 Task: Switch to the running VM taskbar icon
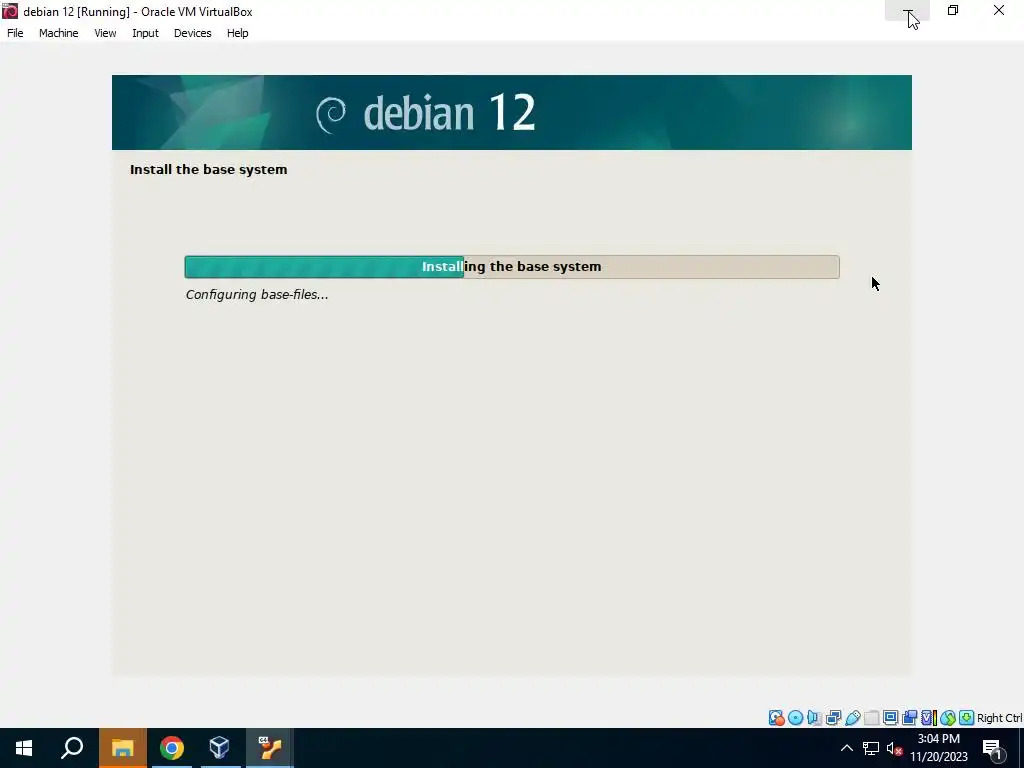pyautogui.click(x=270, y=748)
